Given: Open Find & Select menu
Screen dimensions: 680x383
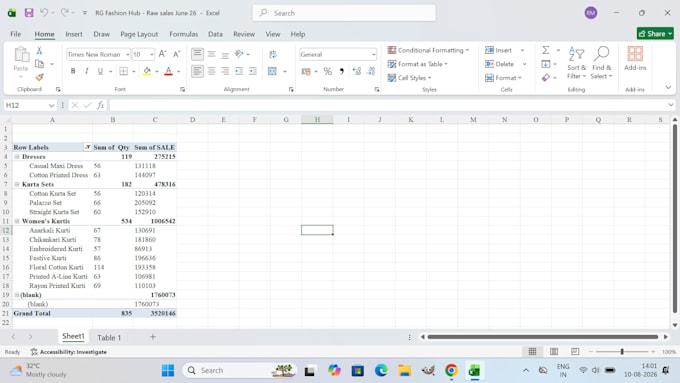Looking at the screenshot, I should 602,63.
